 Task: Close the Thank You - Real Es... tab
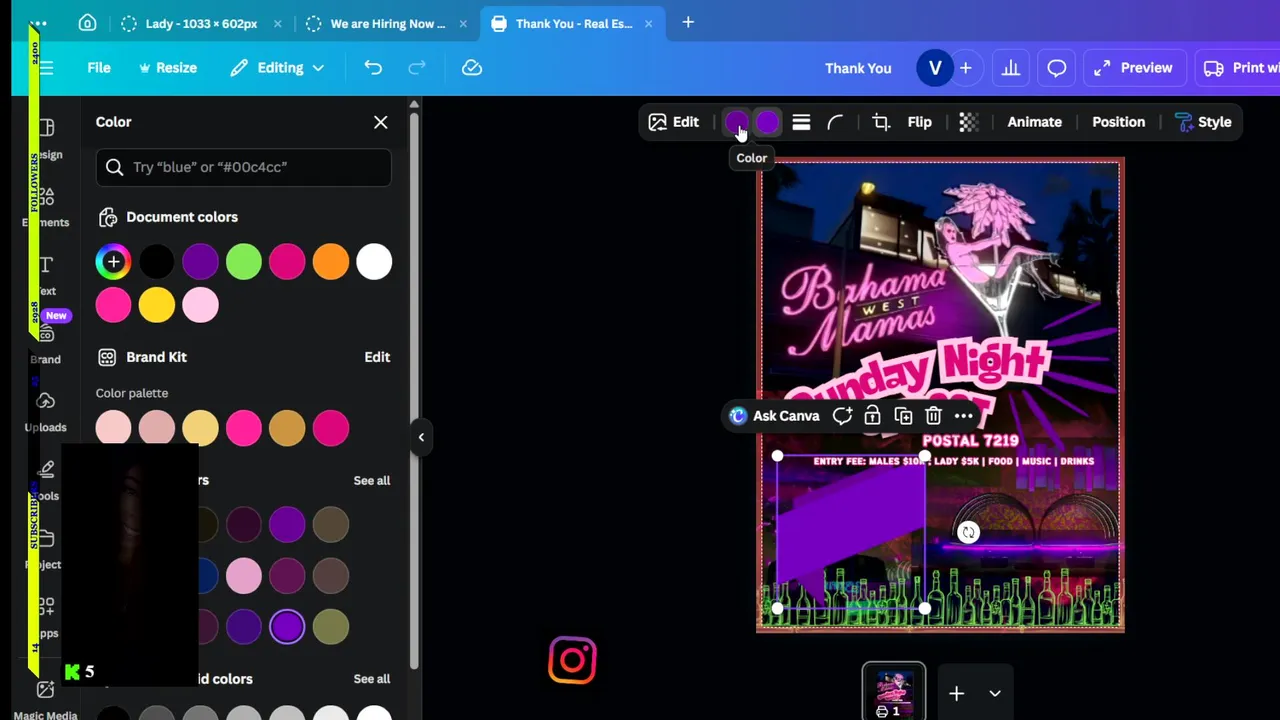pyautogui.click(x=648, y=23)
